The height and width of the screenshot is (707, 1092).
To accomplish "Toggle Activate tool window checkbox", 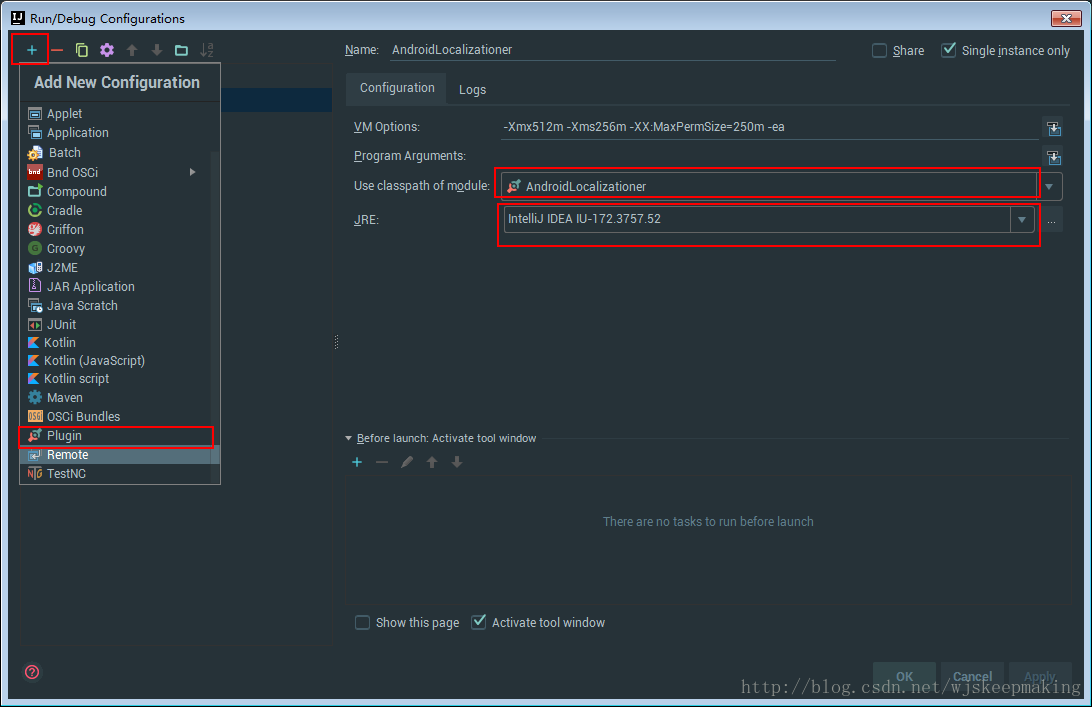I will click(478, 622).
